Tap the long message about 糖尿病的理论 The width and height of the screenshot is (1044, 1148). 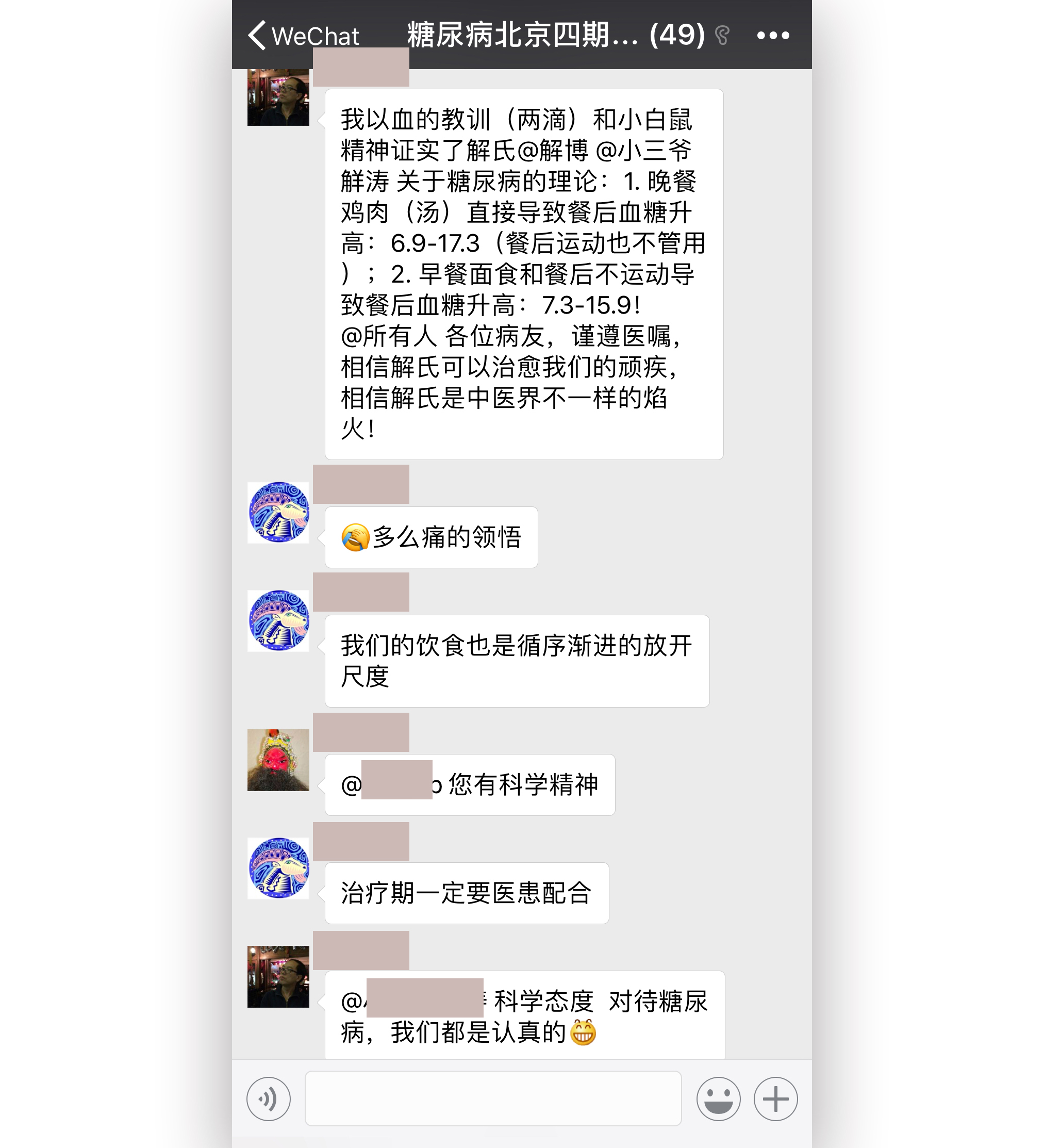point(524,274)
